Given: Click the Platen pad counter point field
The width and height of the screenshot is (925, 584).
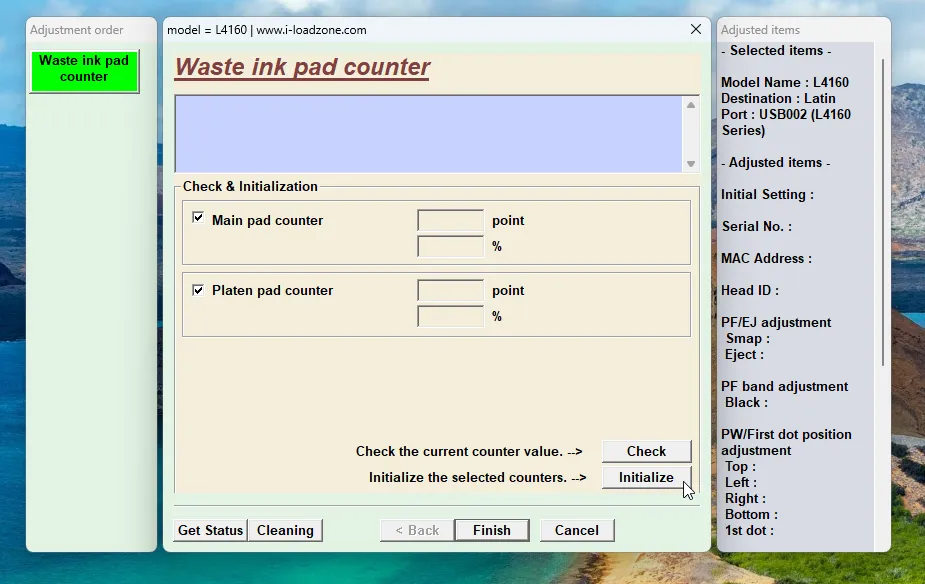Looking at the screenshot, I should coord(450,290).
